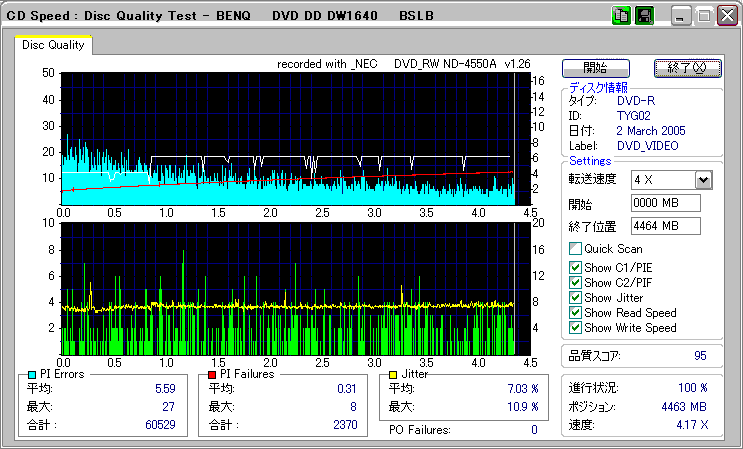The width and height of the screenshot is (743, 449).
Task: Click the yellow Jitter color swatch
Action: [394, 374]
